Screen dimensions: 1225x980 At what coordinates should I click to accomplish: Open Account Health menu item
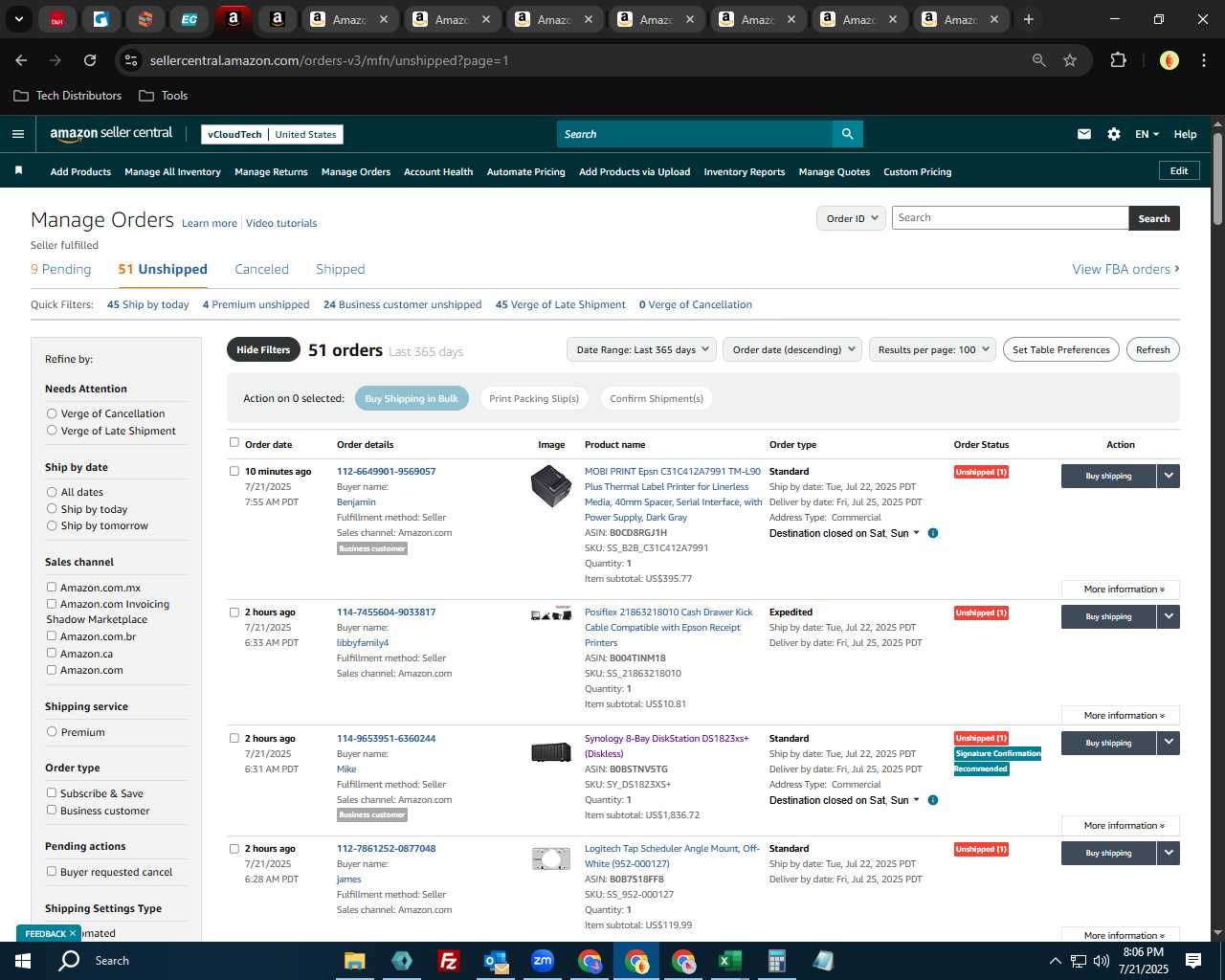coord(438,172)
